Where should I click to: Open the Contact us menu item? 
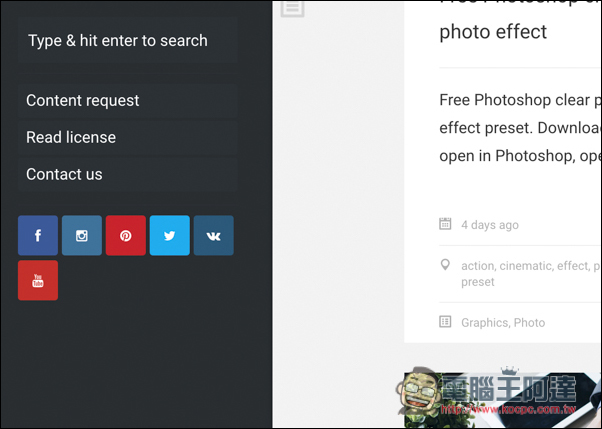pyautogui.click(x=127, y=174)
